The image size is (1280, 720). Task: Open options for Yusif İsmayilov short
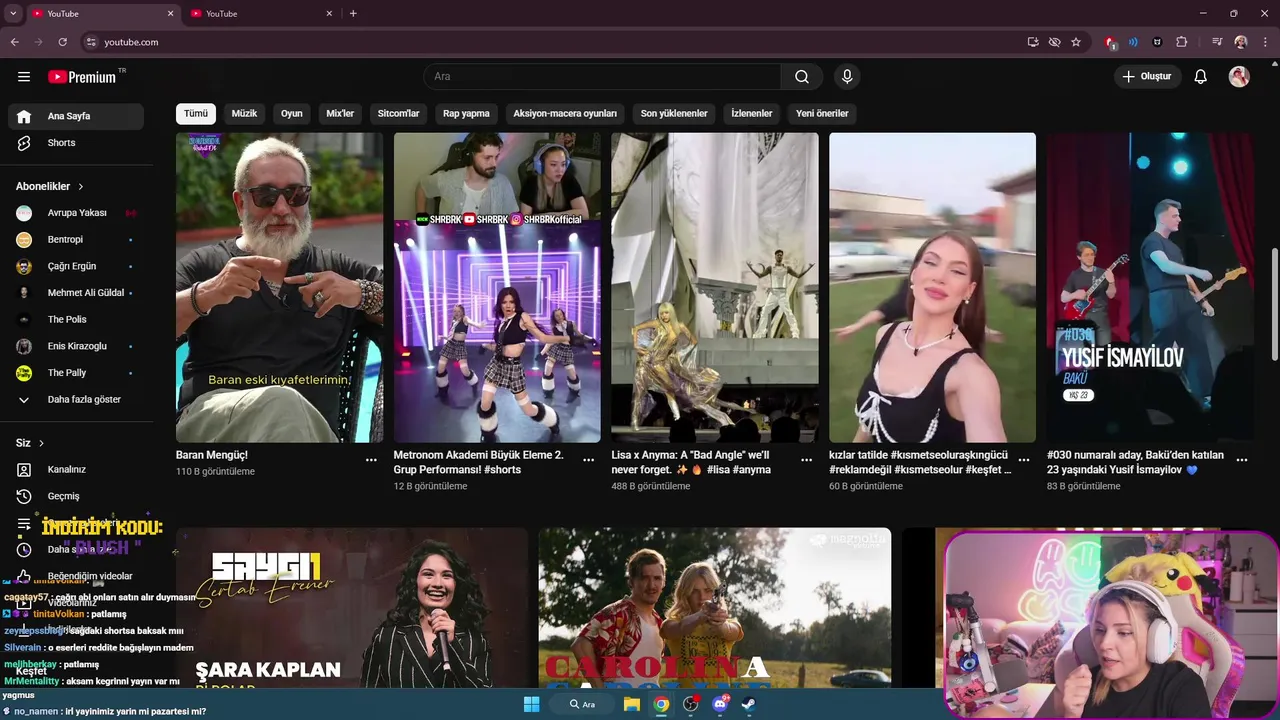click(1242, 460)
